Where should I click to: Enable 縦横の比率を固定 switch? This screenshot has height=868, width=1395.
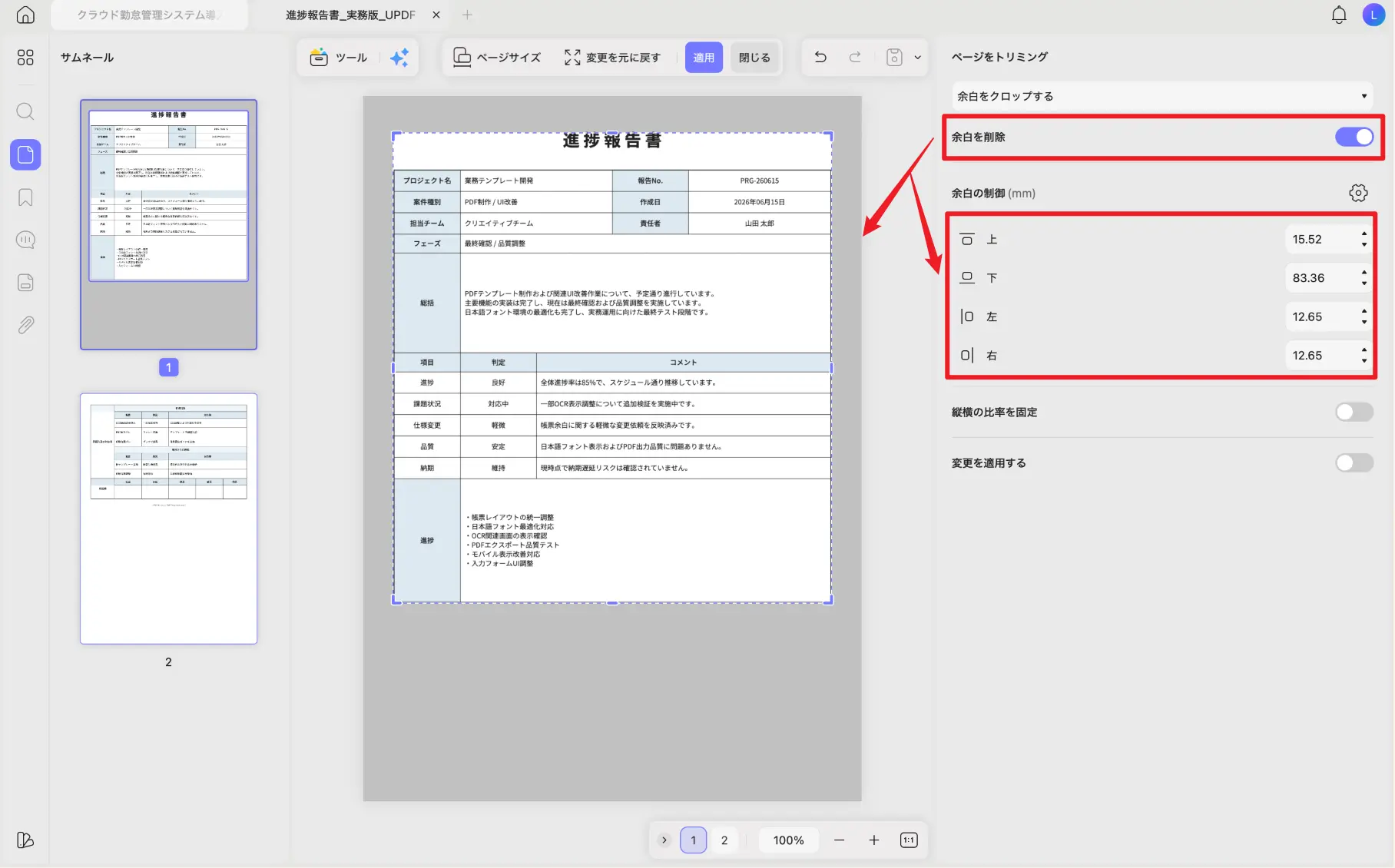(x=1354, y=412)
